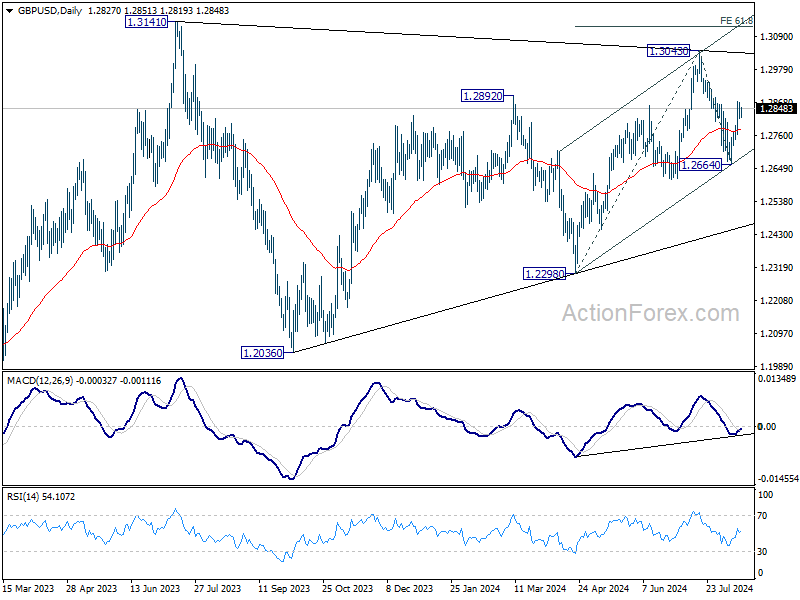Click the RSI 30 oversold level label
Screen dimensions: 800x600
tap(762, 552)
